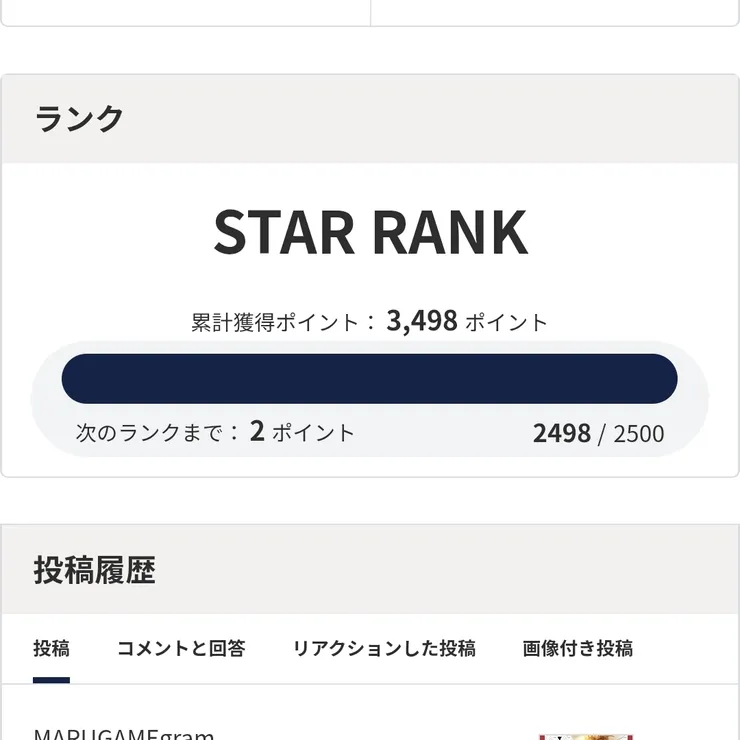Click the post thumbnail image
The height and width of the screenshot is (740, 740).
(x=586, y=735)
